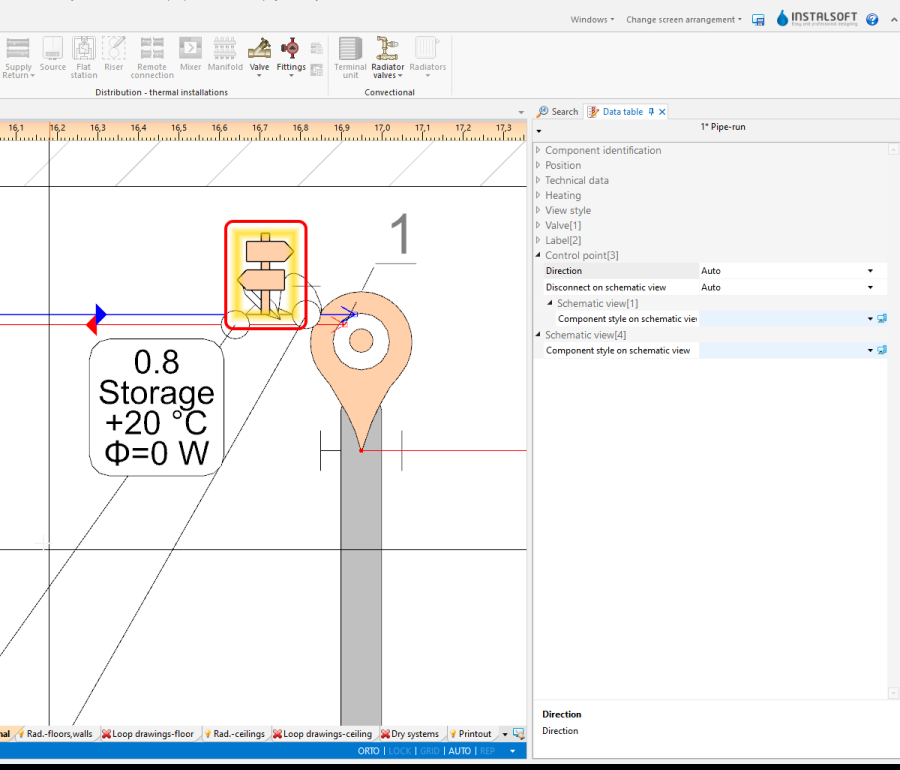Open the Data table header dropdown arrow
This screenshot has height=770, width=900.
coord(538,131)
